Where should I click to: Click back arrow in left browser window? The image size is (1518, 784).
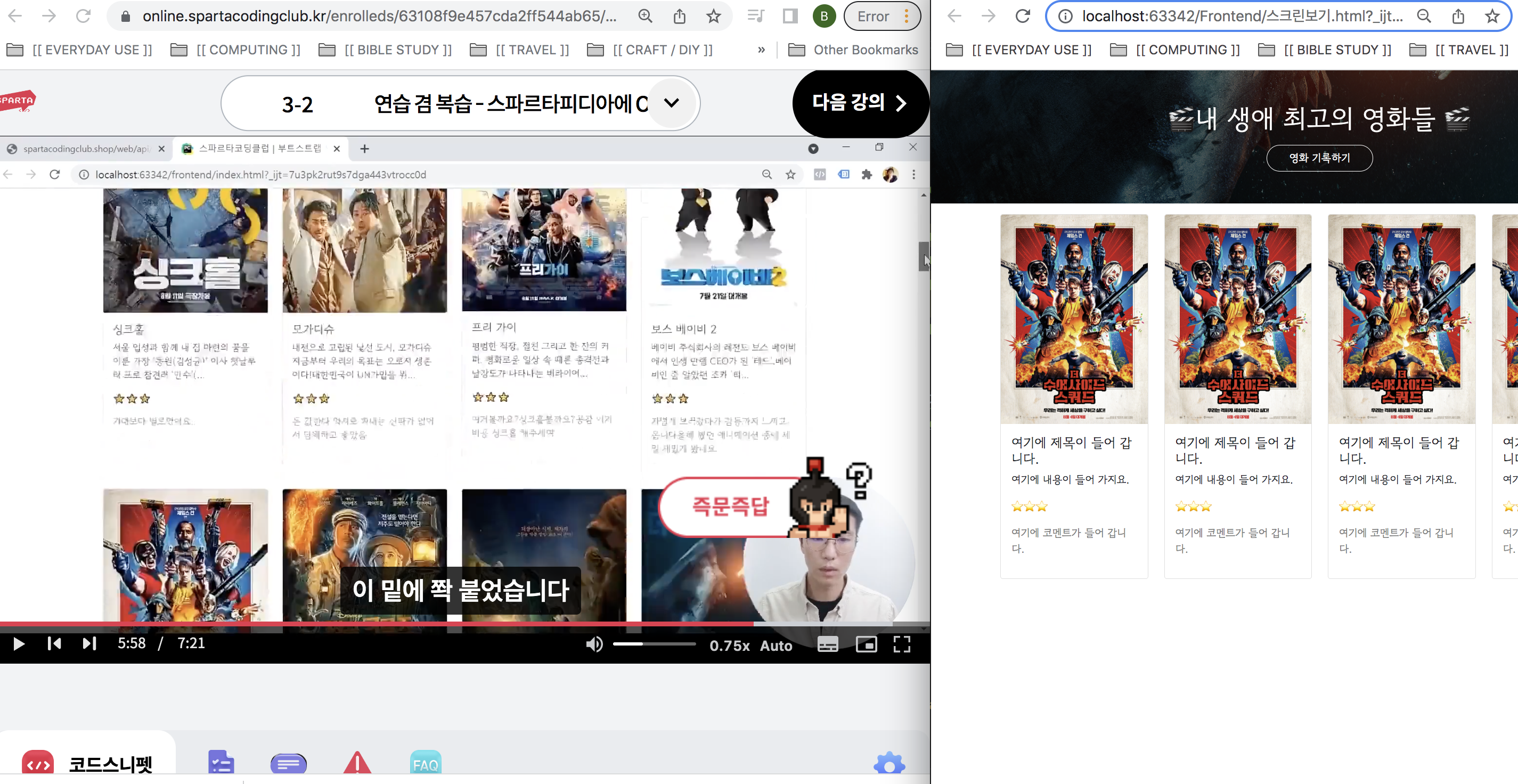click(x=15, y=16)
